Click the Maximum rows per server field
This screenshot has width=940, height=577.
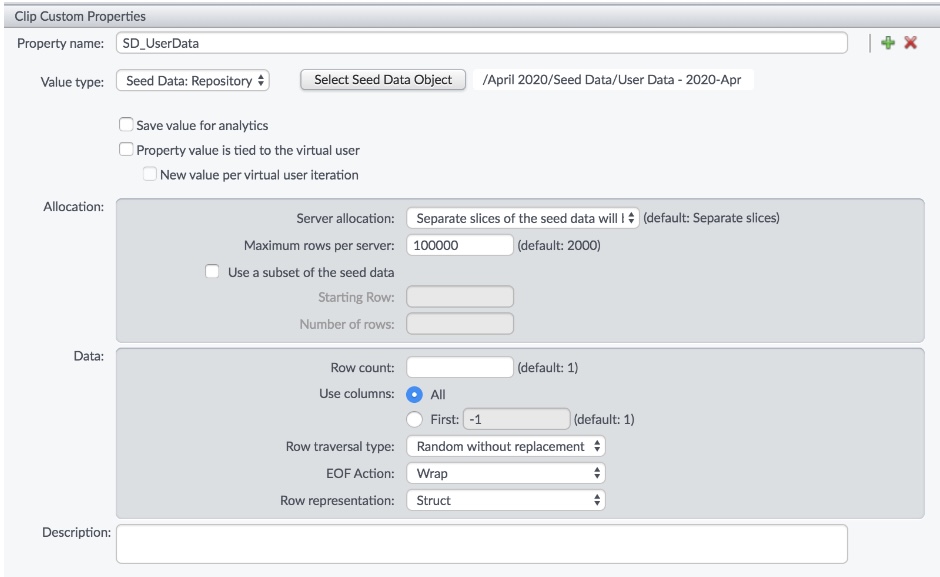460,245
